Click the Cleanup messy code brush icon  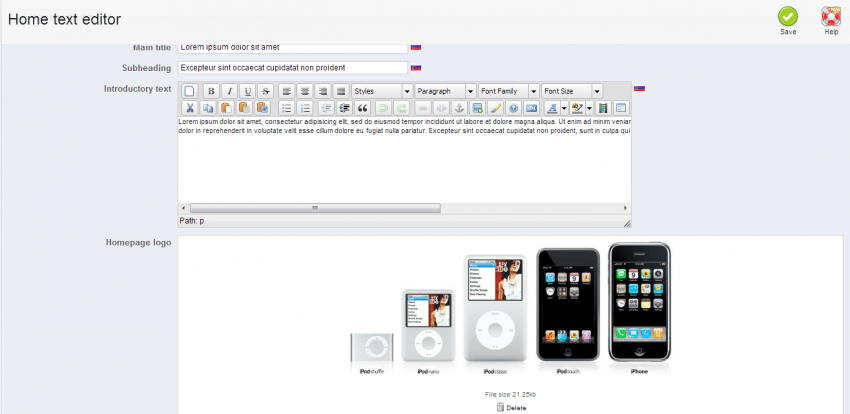[x=495, y=107]
